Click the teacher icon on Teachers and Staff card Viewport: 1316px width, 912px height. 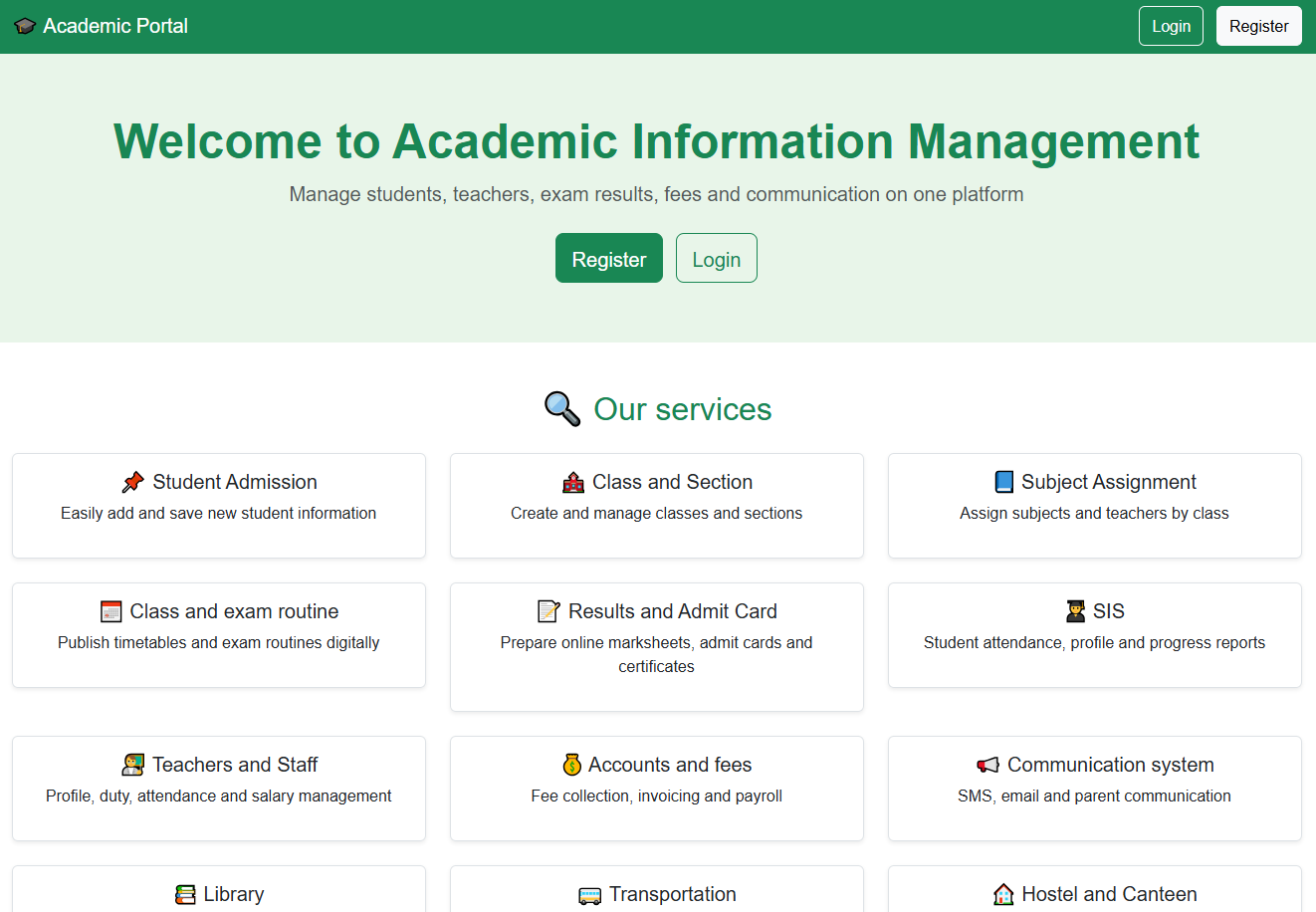point(133,765)
